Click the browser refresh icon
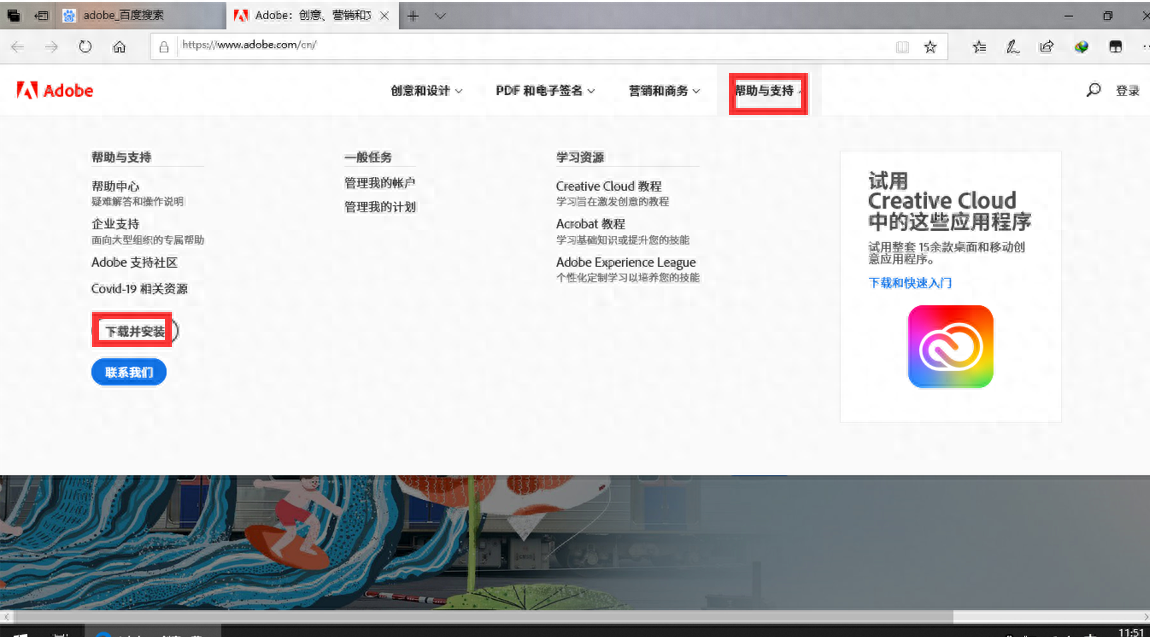The image size is (1150, 637). (x=85, y=46)
